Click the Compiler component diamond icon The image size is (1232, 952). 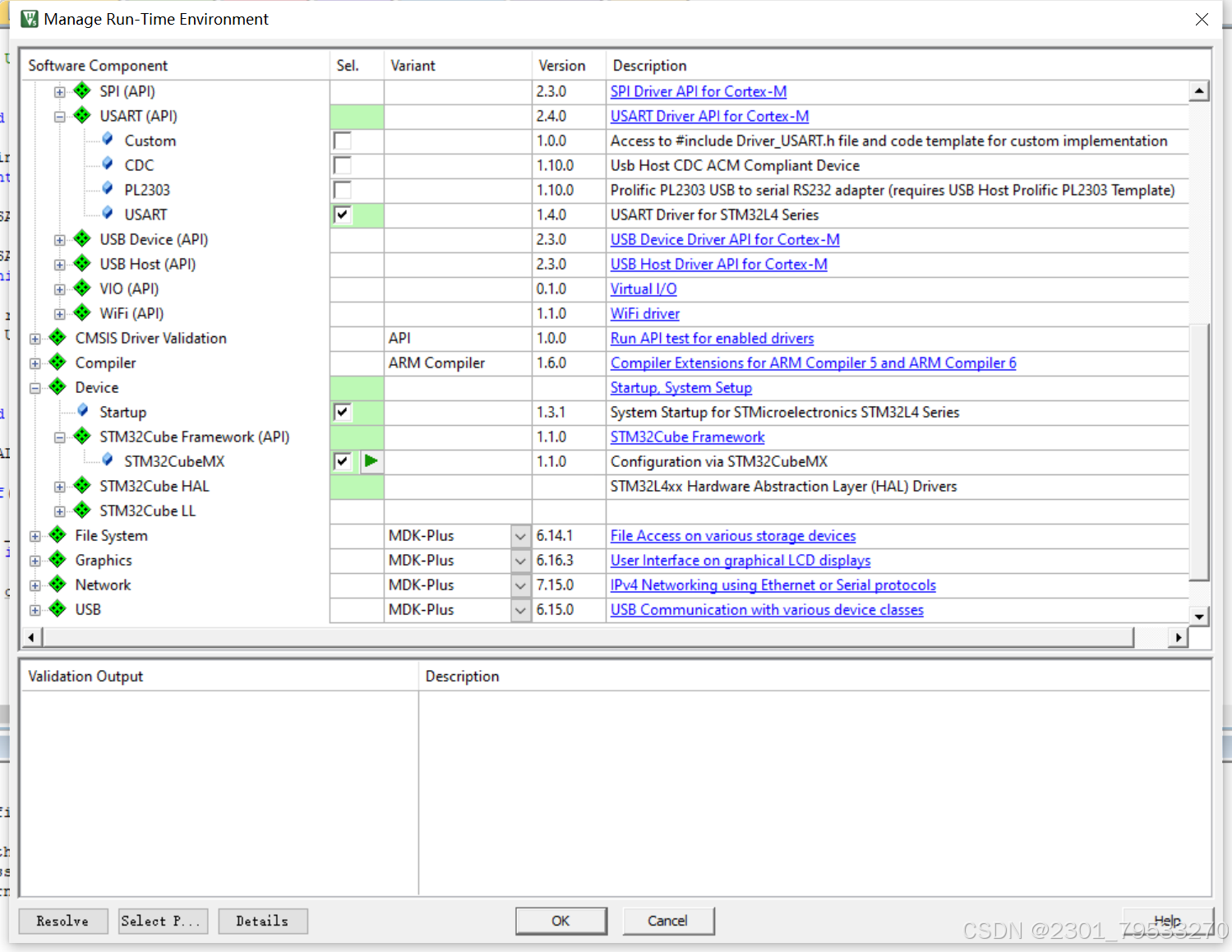click(x=57, y=363)
